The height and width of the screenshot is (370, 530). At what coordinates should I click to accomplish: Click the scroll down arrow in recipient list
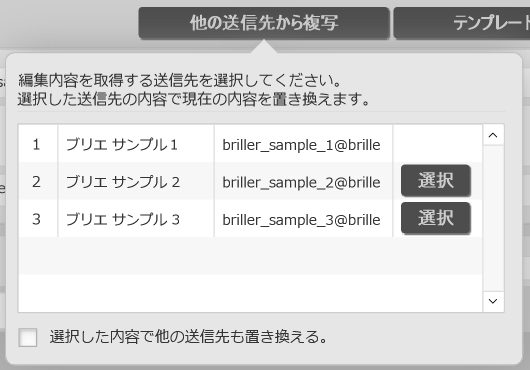pos(493,301)
